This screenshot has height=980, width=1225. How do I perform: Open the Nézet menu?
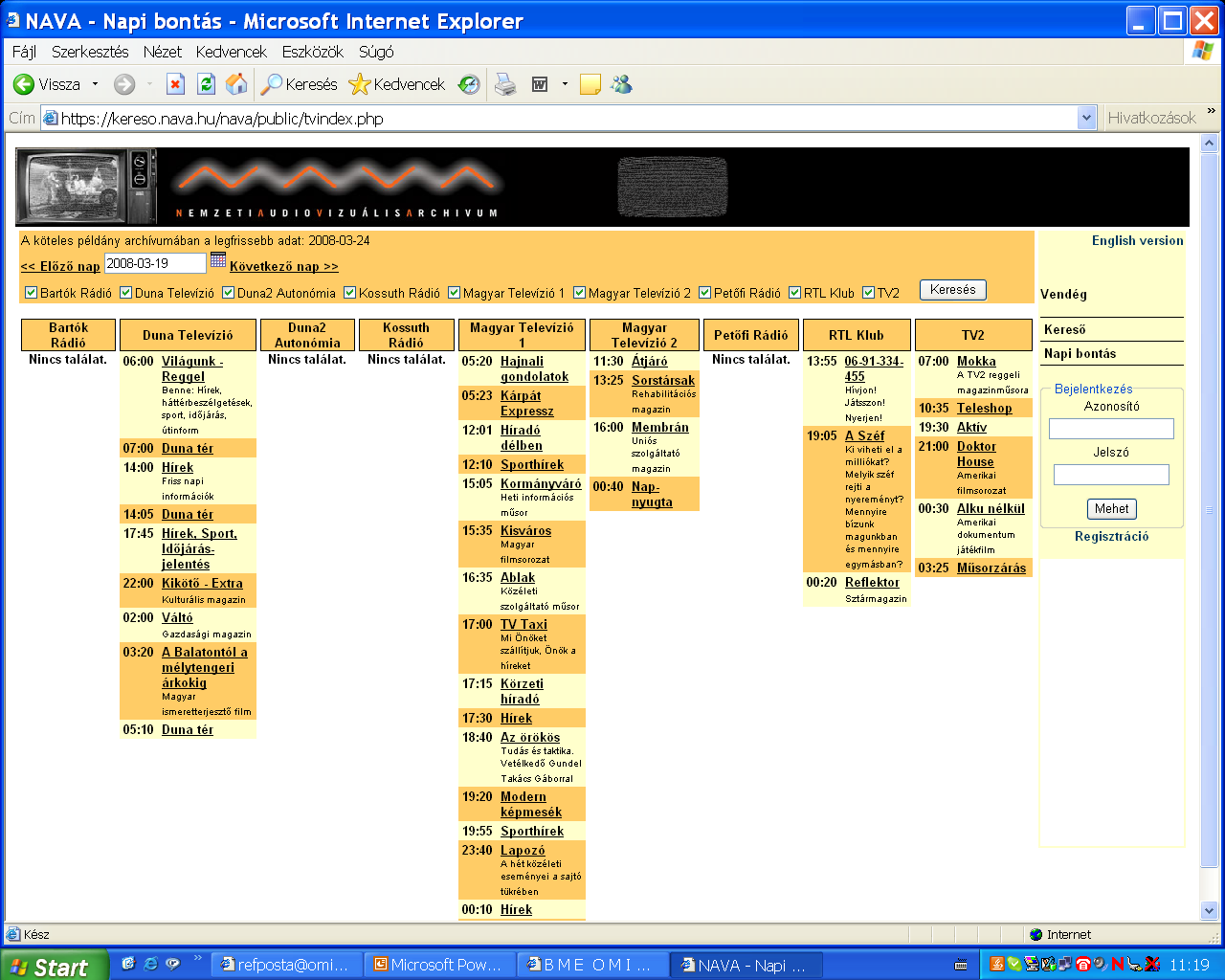click(x=162, y=52)
